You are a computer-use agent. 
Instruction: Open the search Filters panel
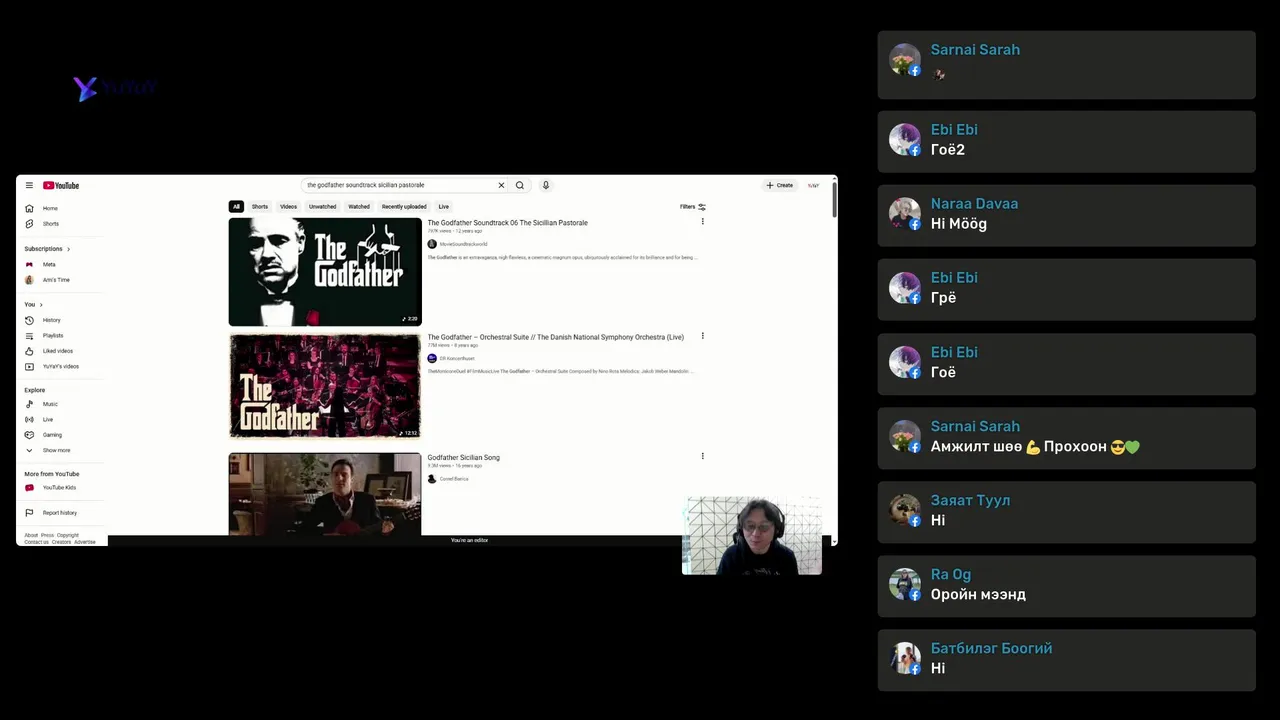click(x=693, y=207)
